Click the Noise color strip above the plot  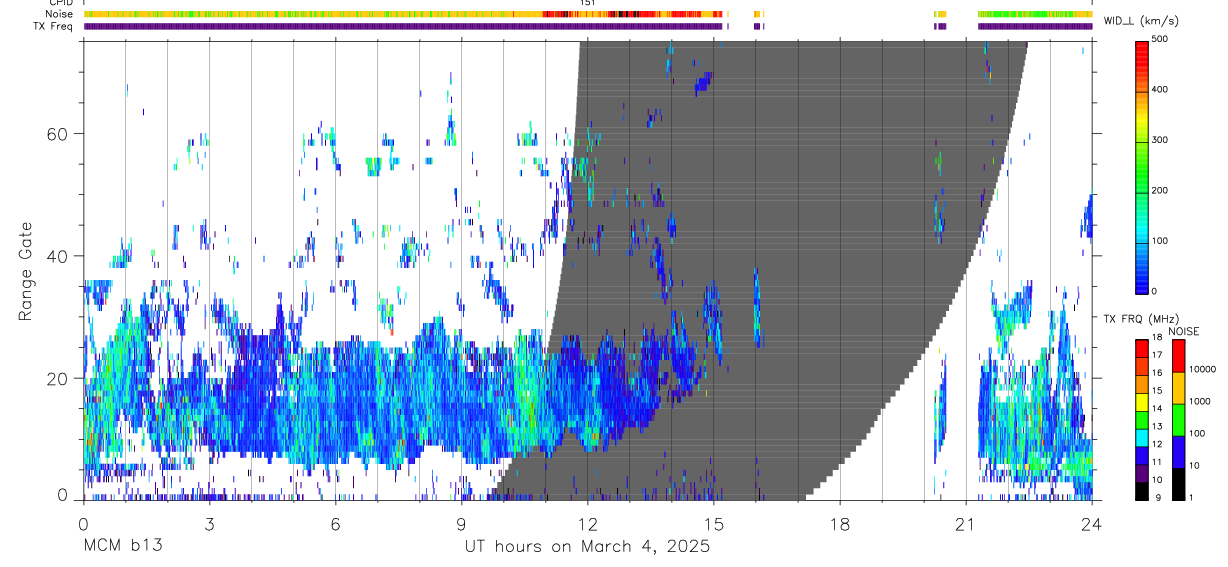[587, 15]
